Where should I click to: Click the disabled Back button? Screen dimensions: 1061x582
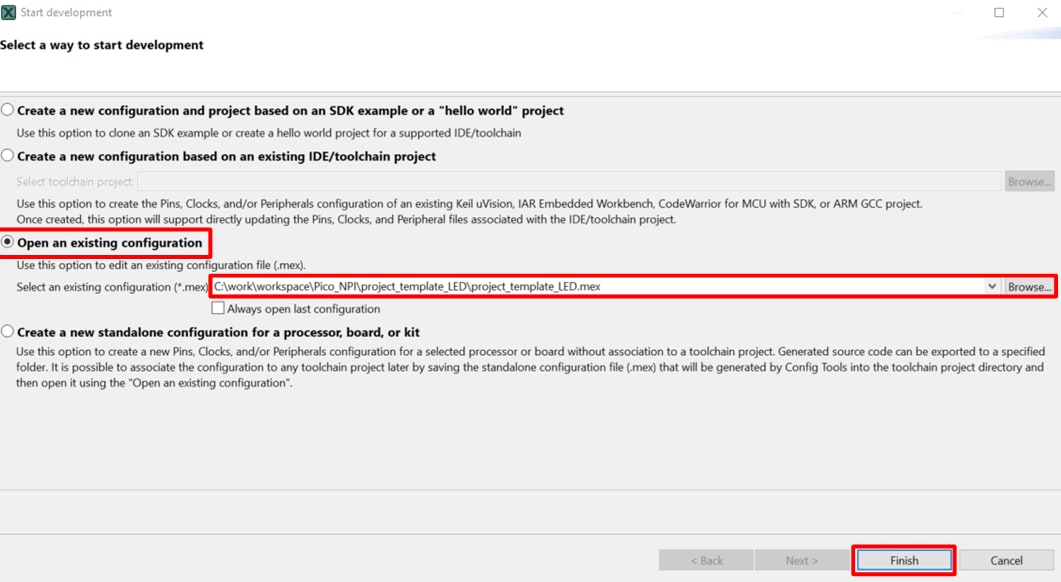point(706,560)
